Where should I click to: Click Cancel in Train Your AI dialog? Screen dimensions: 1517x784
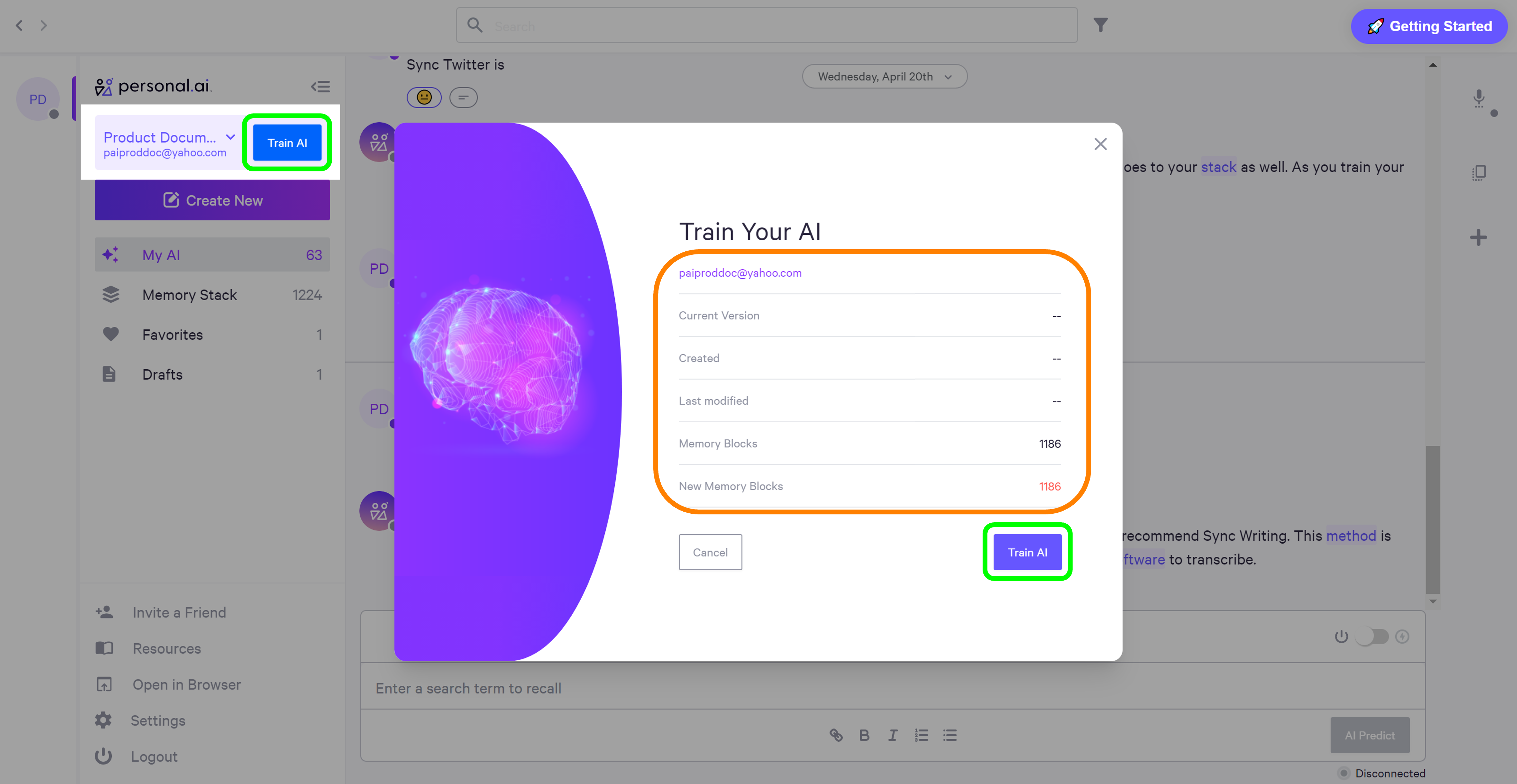point(710,552)
